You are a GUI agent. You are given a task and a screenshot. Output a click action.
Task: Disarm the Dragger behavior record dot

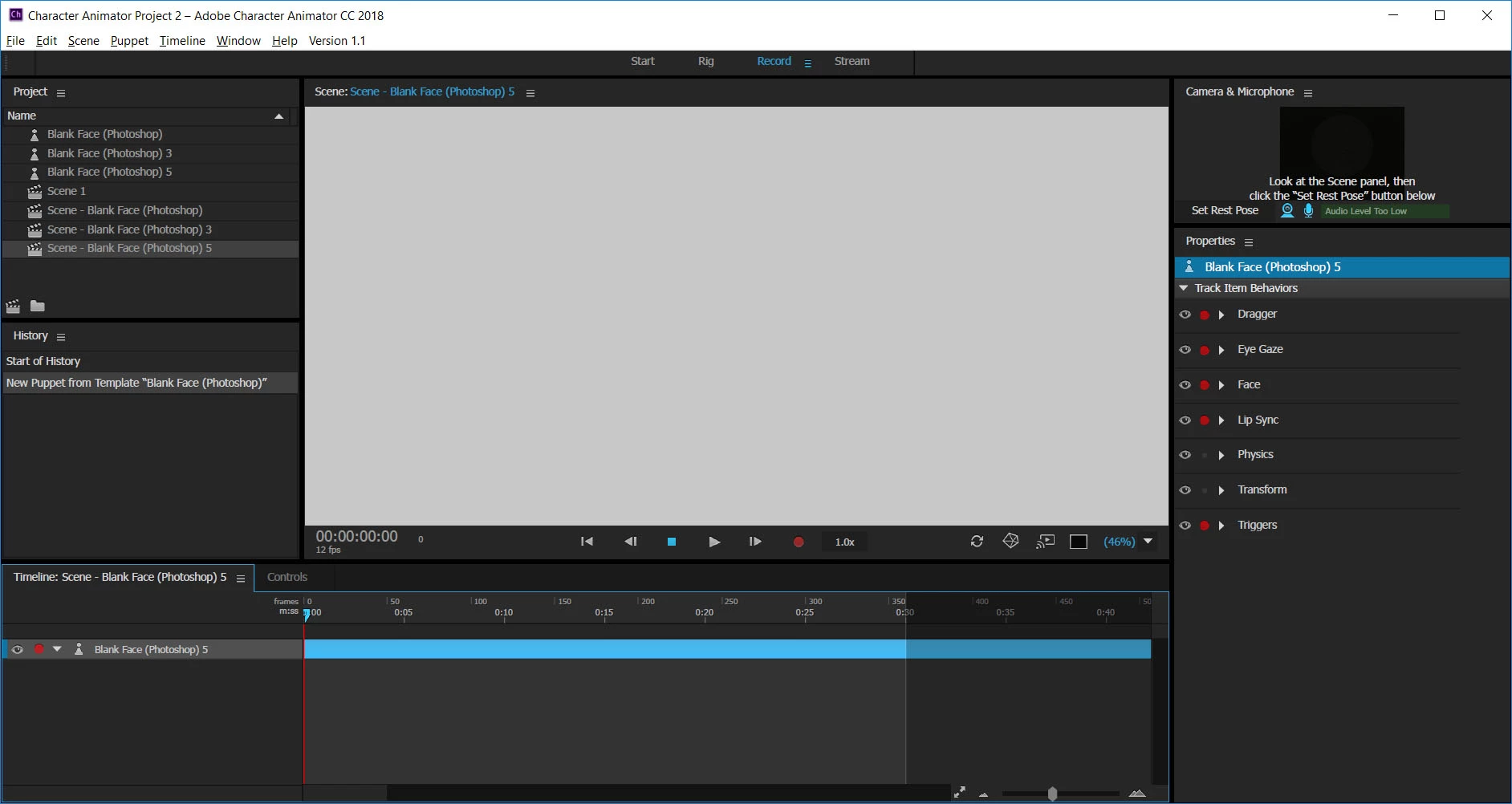pos(1205,315)
